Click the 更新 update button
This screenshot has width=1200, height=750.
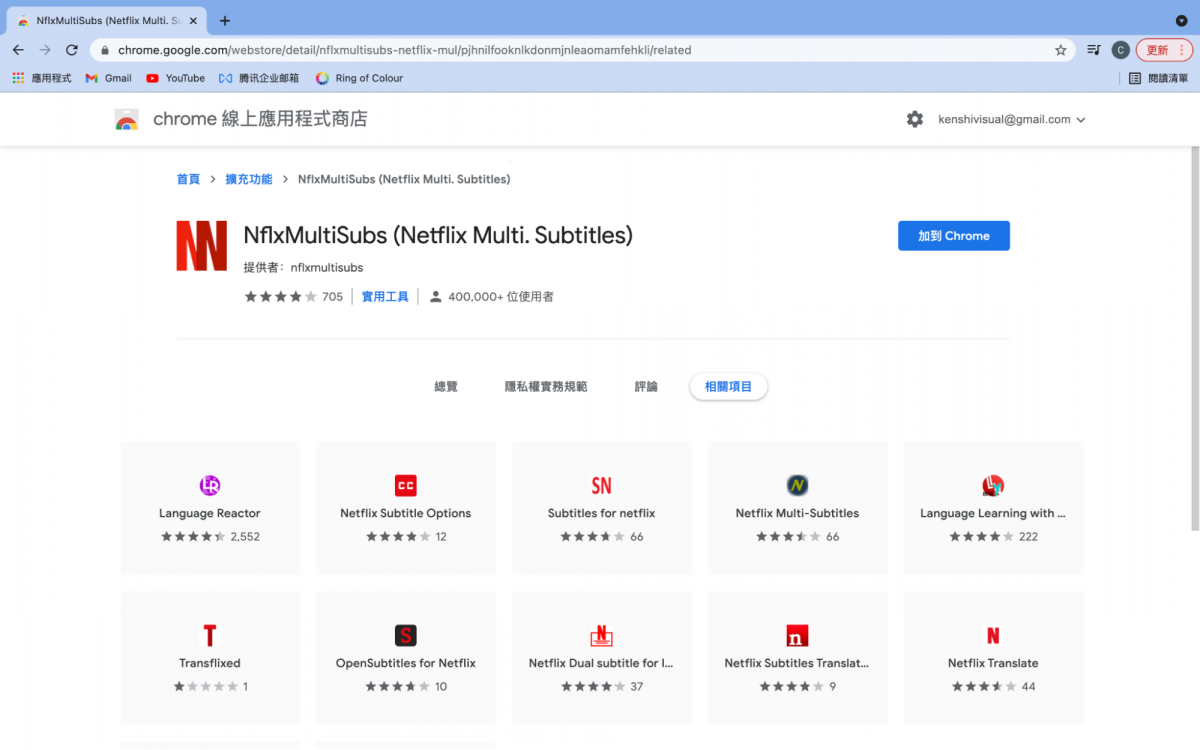click(1164, 50)
